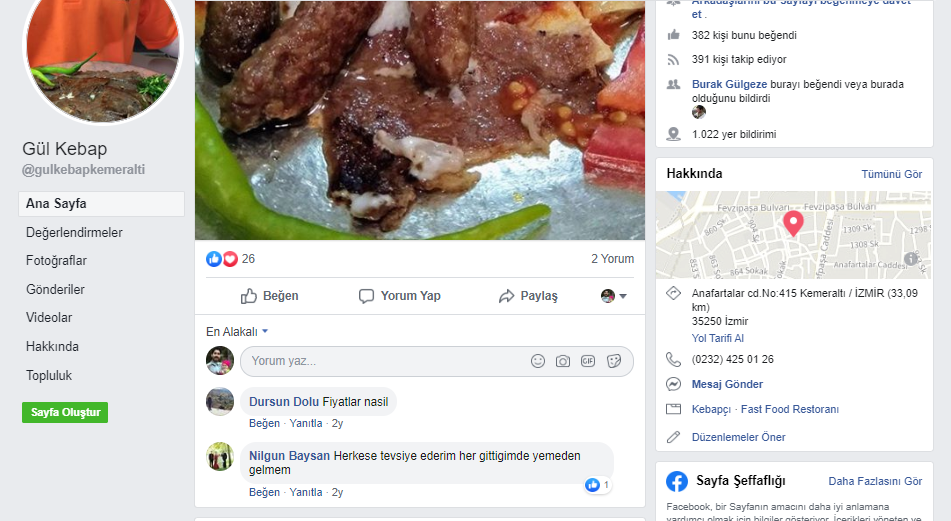This screenshot has height=521, width=951.
Task: Click the camera icon to attach photo
Action: [563, 361]
